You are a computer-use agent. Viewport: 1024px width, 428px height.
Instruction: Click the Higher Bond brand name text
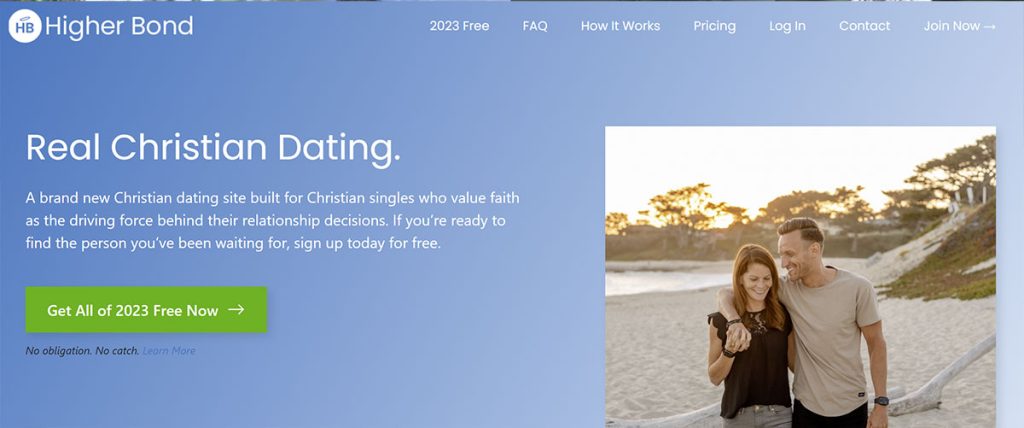pyautogui.click(x=119, y=26)
